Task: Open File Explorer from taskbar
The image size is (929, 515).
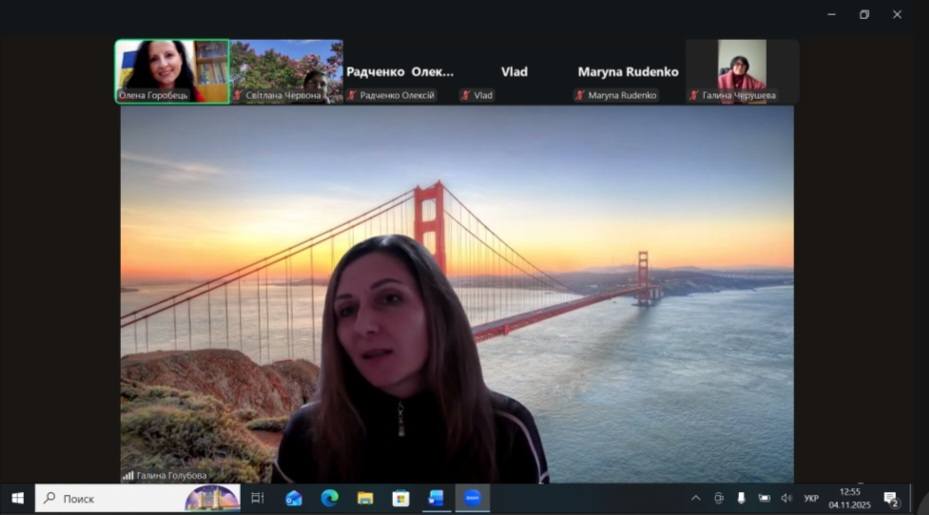Action: tap(365, 498)
